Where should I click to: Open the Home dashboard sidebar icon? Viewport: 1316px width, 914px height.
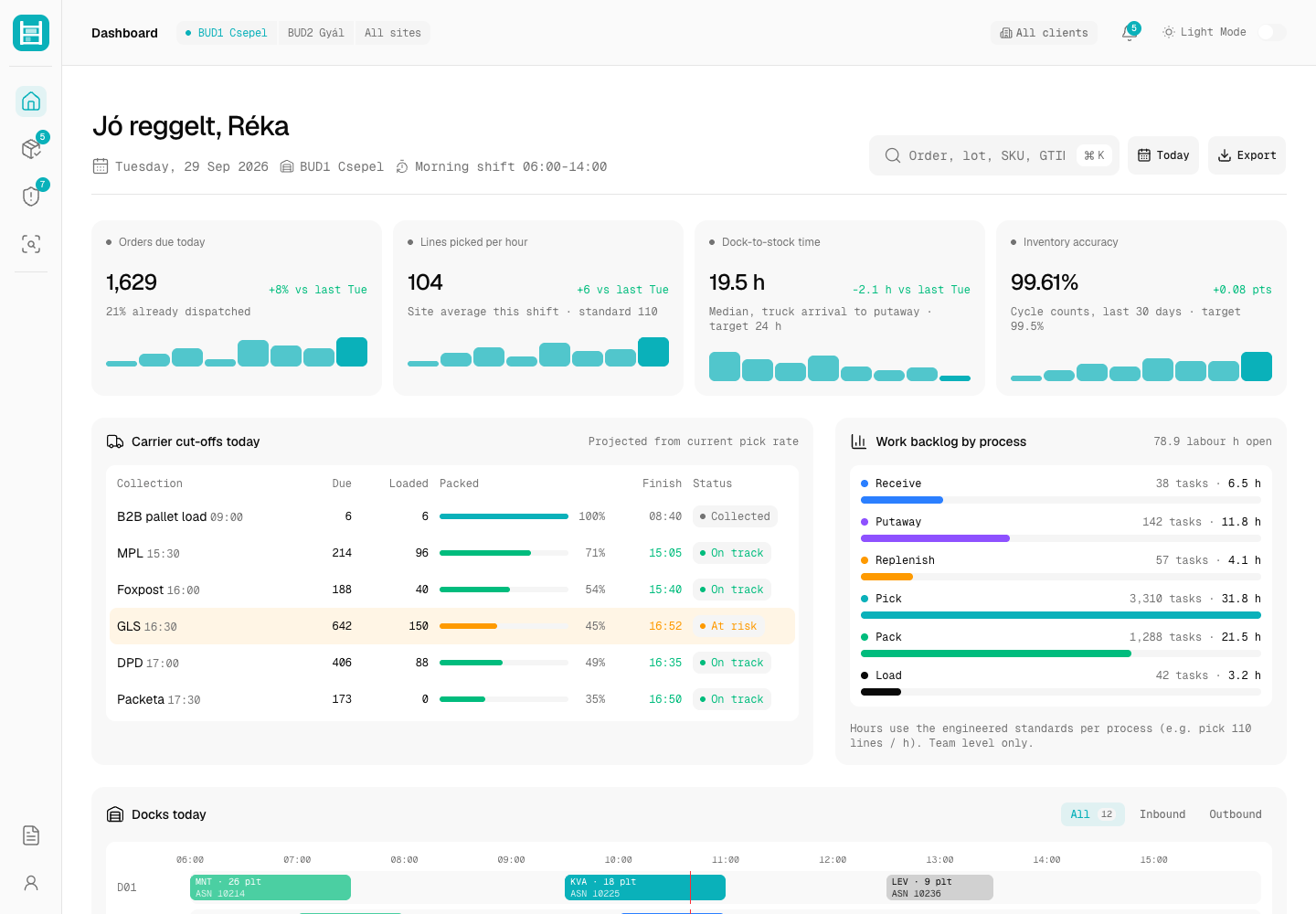pyautogui.click(x=31, y=101)
